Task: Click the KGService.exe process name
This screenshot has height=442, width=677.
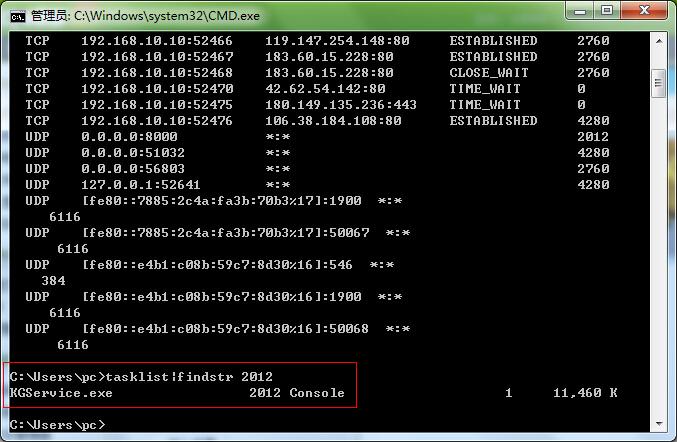Action: pos(61,393)
